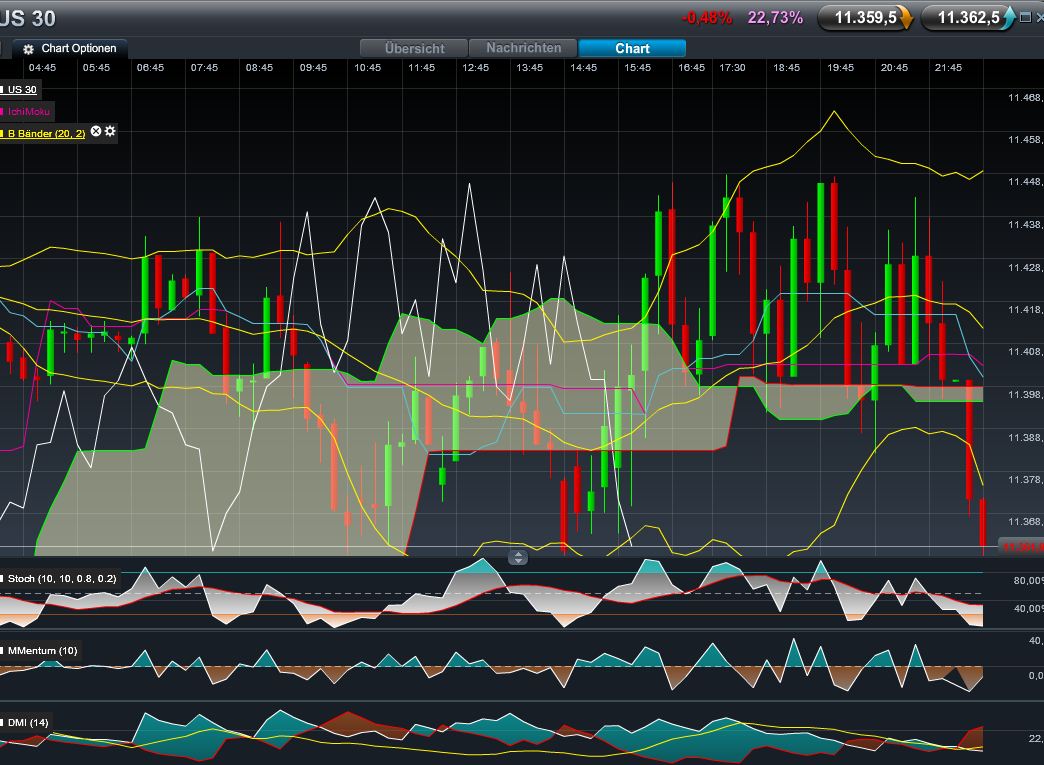Click the detach window icon beside the buy price
This screenshot has width=1044, height=765.
point(1026,17)
